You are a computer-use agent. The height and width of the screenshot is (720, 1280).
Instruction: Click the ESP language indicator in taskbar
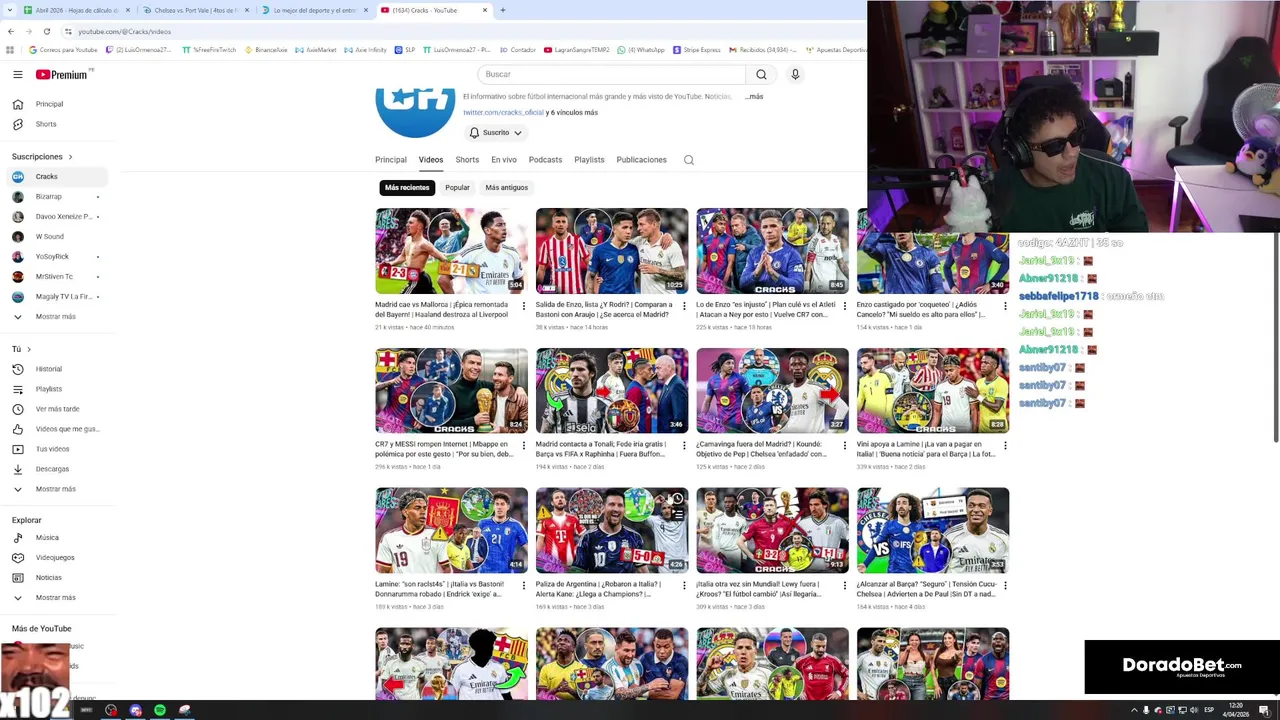[1209, 710]
